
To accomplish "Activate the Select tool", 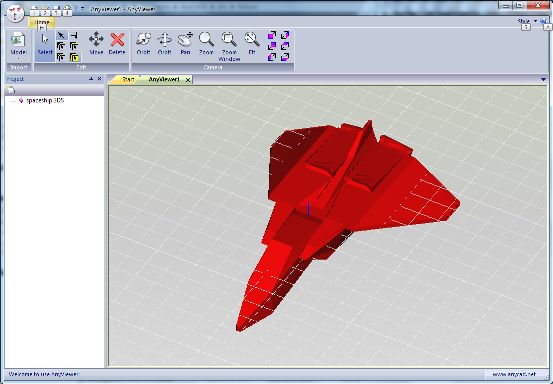I will tap(45, 45).
